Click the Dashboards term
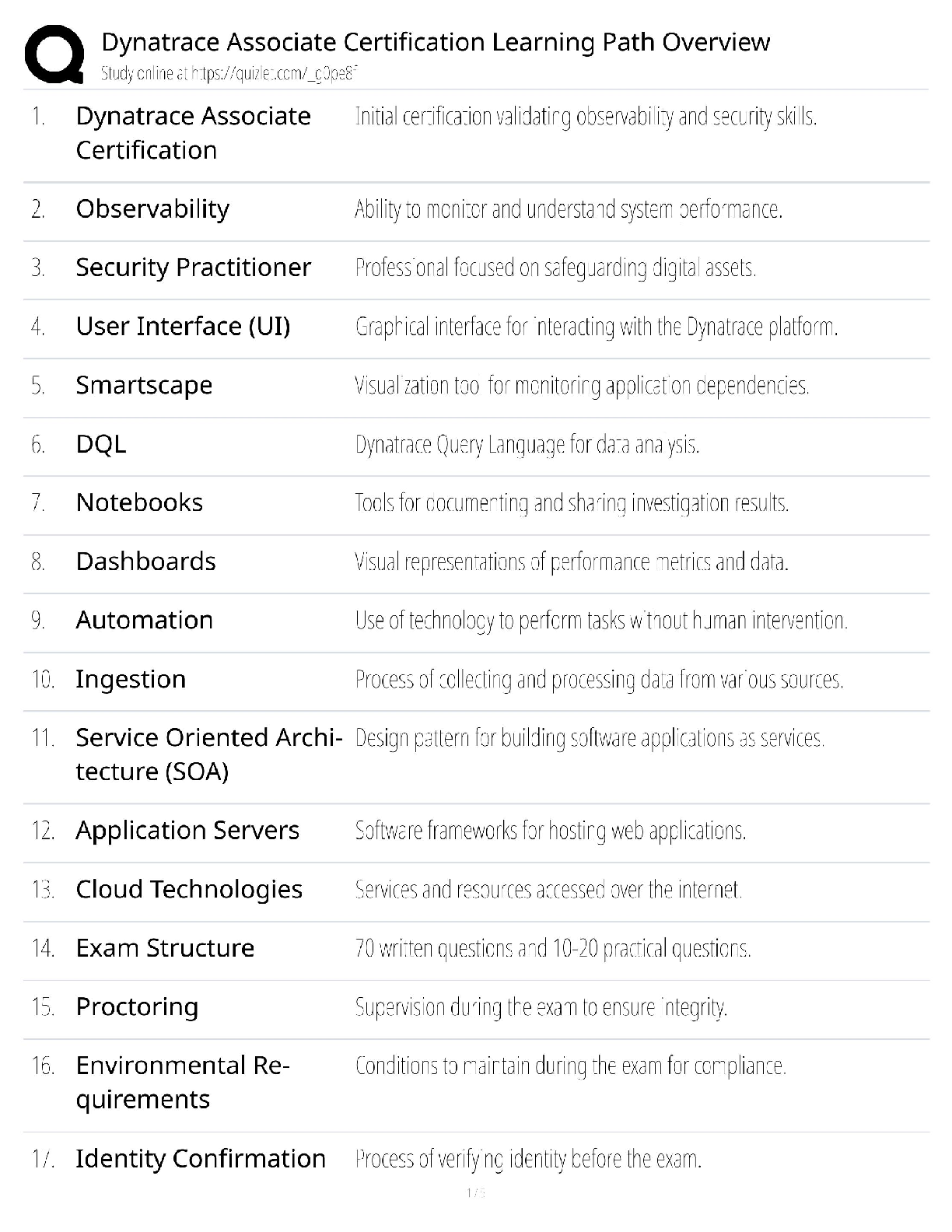Image resolution: width=952 pixels, height=1232 pixels. [145, 562]
